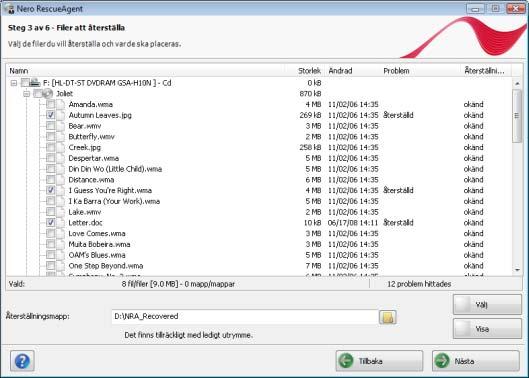Image resolution: width=529 pixels, height=378 pixels.
Task: Click the help question mark icon
Action: [22, 361]
